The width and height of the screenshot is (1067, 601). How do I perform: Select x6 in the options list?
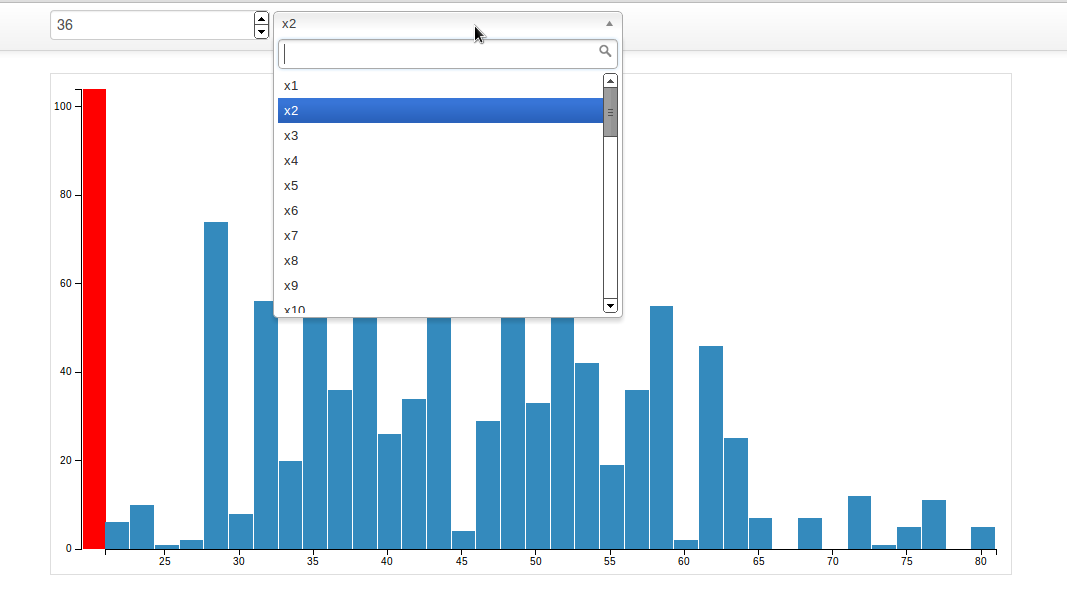click(440, 211)
